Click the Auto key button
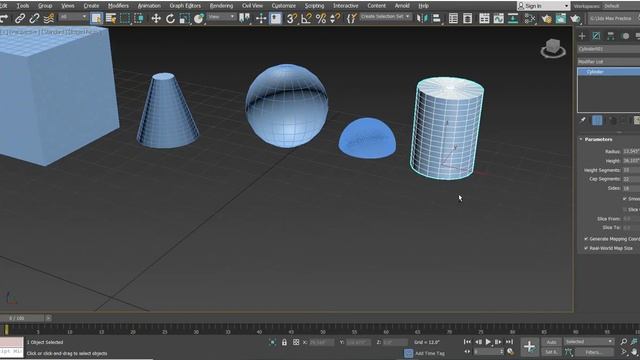The image size is (640, 360). [551, 342]
